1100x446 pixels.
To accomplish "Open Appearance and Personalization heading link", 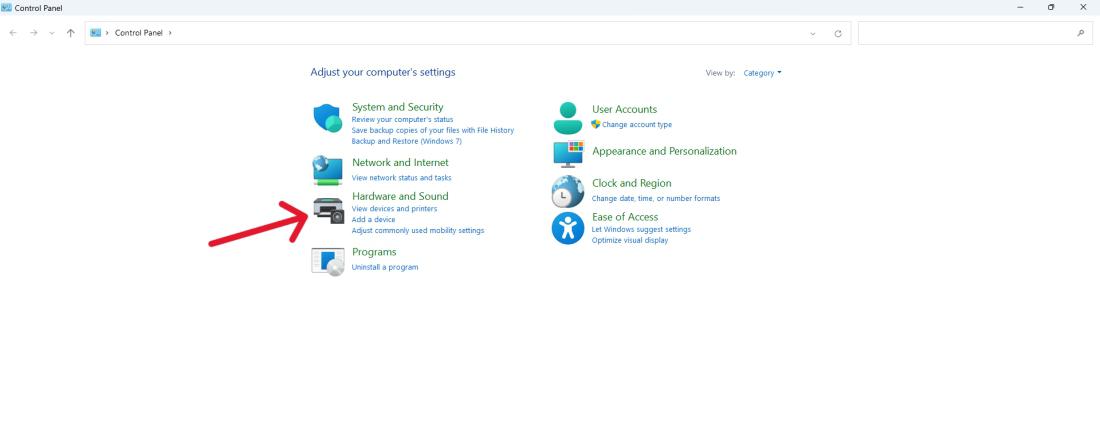I will point(664,151).
